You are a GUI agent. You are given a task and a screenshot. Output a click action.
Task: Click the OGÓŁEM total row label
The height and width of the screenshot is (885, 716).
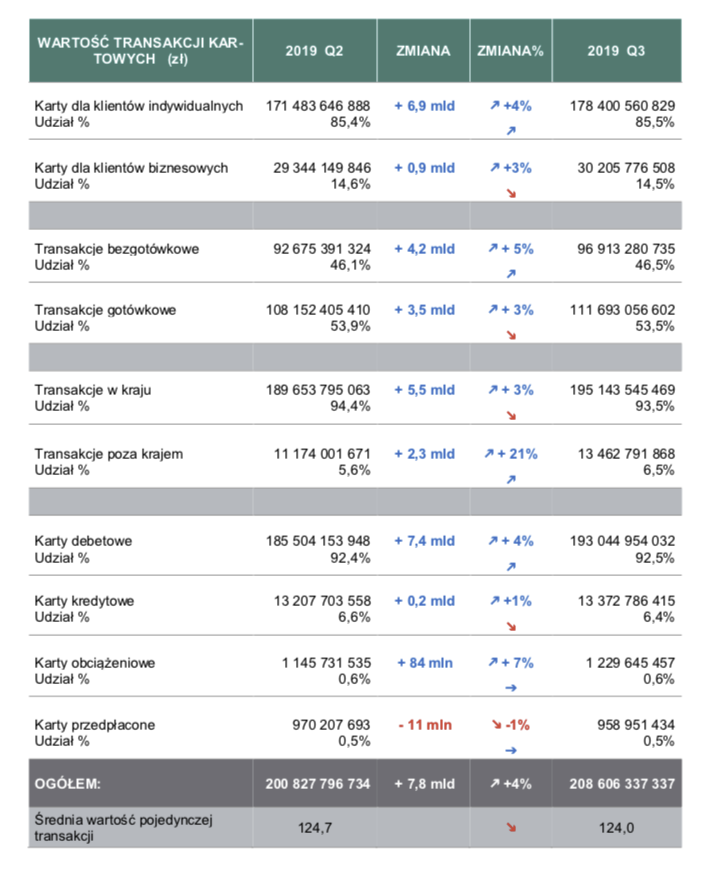tap(68, 784)
